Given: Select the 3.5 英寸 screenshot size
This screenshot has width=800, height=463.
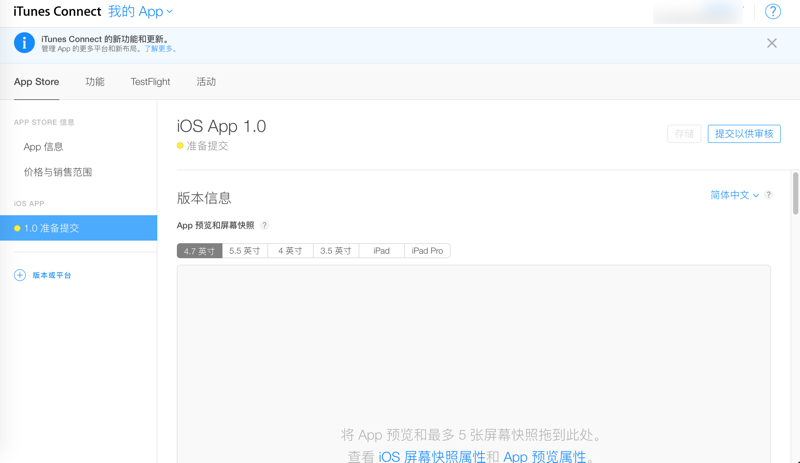Looking at the screenshot, I should coord(336,251).
